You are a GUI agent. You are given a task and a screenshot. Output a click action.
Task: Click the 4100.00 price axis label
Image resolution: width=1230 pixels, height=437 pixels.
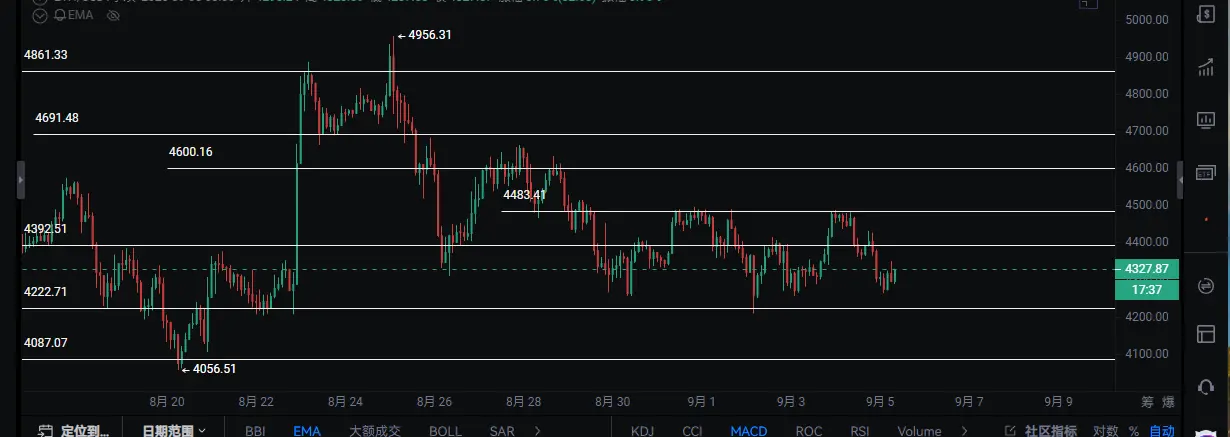[x=1147, y=354]
